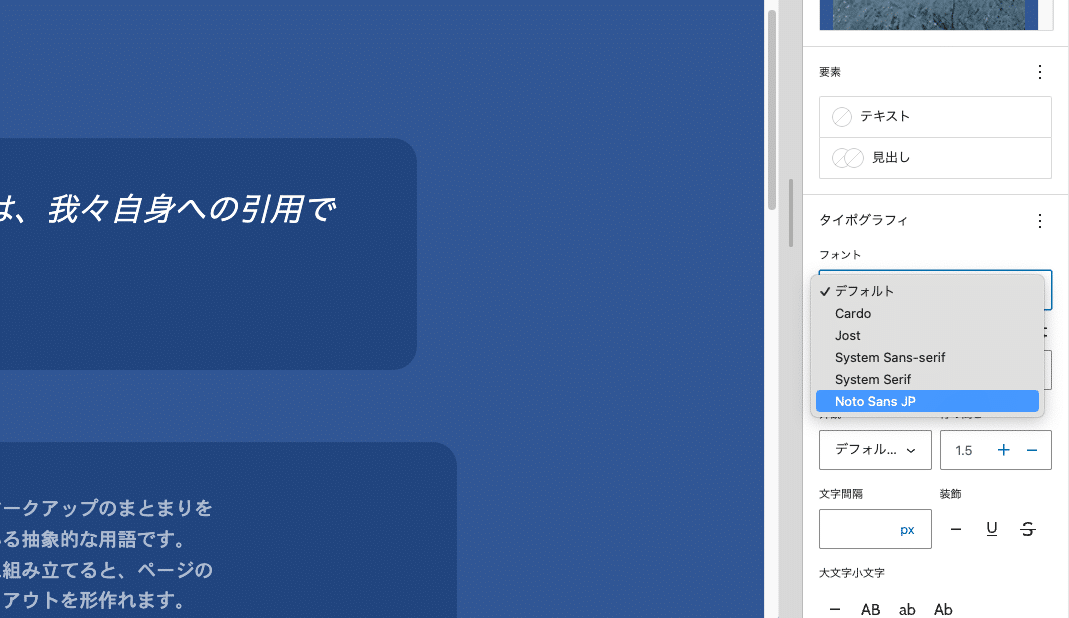Open タイポグラフィ options three-dot menu
Screen dimensions: 1069x618
1039,221
